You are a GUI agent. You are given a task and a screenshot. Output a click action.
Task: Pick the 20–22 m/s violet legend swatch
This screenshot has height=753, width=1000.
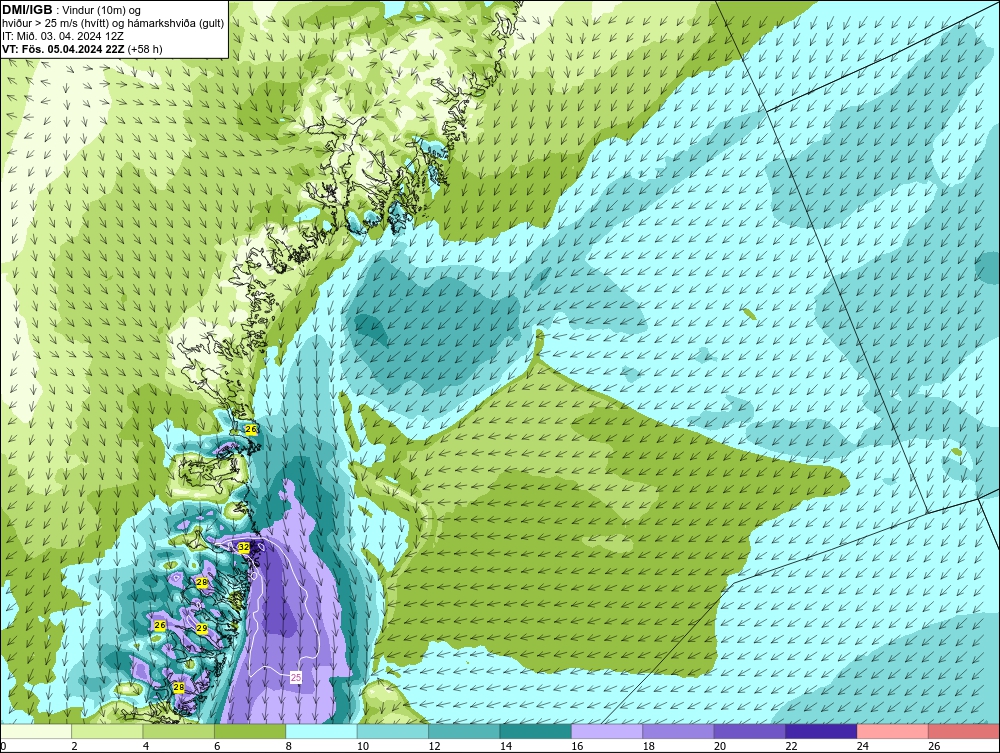[750, 731]
